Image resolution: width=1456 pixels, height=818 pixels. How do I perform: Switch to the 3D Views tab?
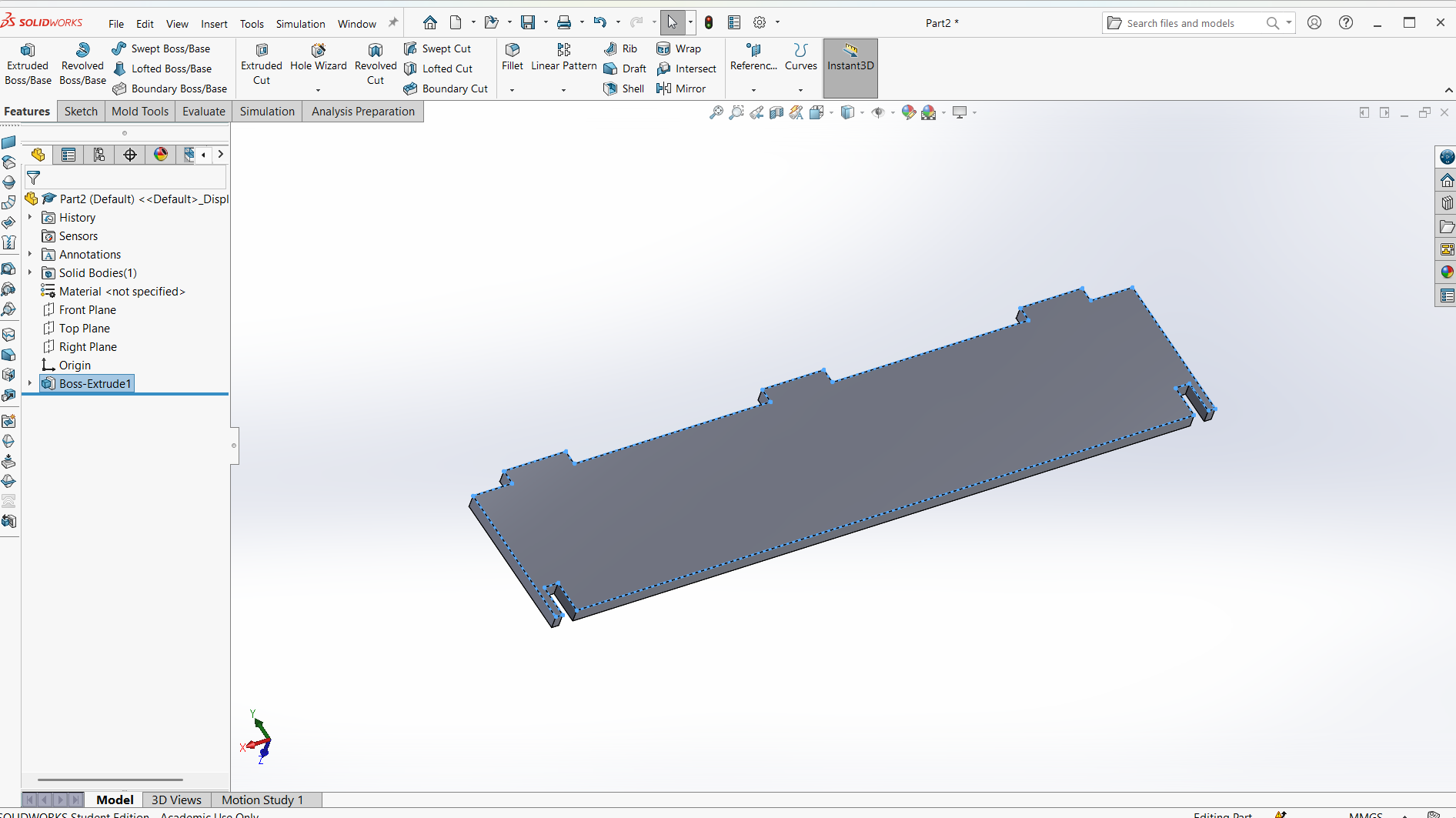click(x=176, y=800)
